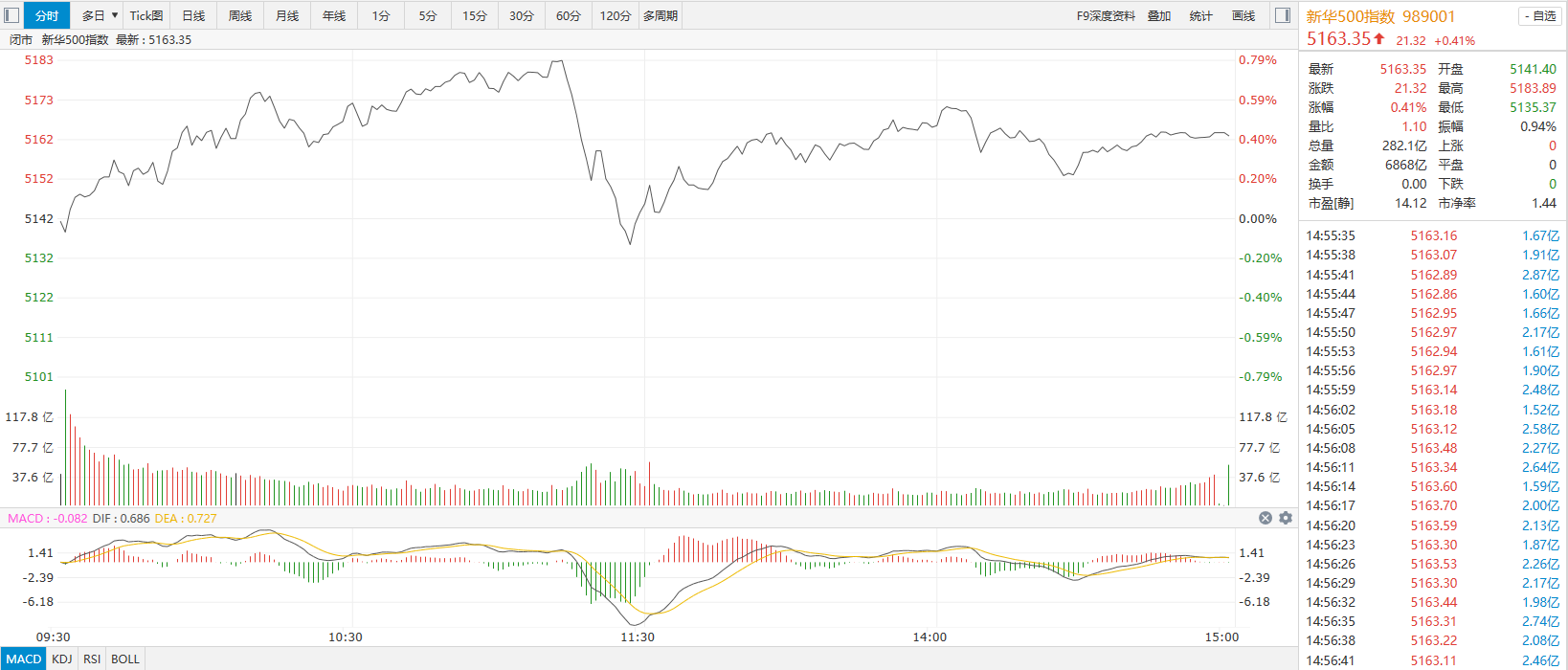Click the 叠加 overlay button

1159,16
